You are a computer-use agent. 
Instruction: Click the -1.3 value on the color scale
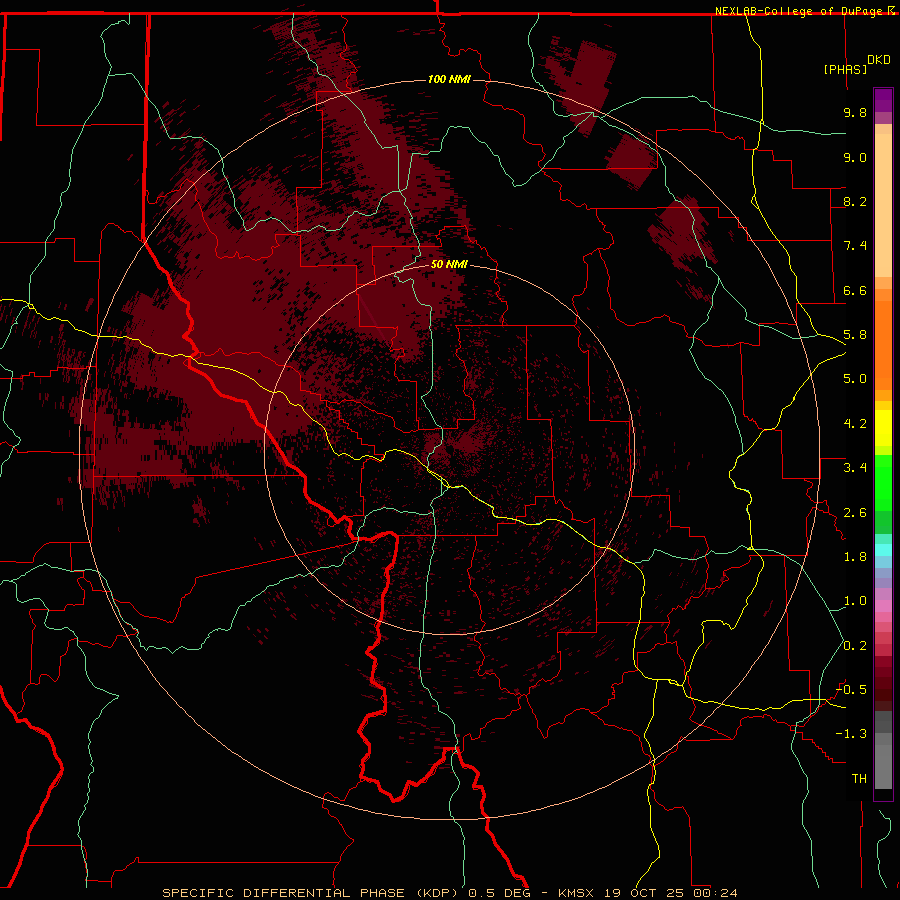851,734
